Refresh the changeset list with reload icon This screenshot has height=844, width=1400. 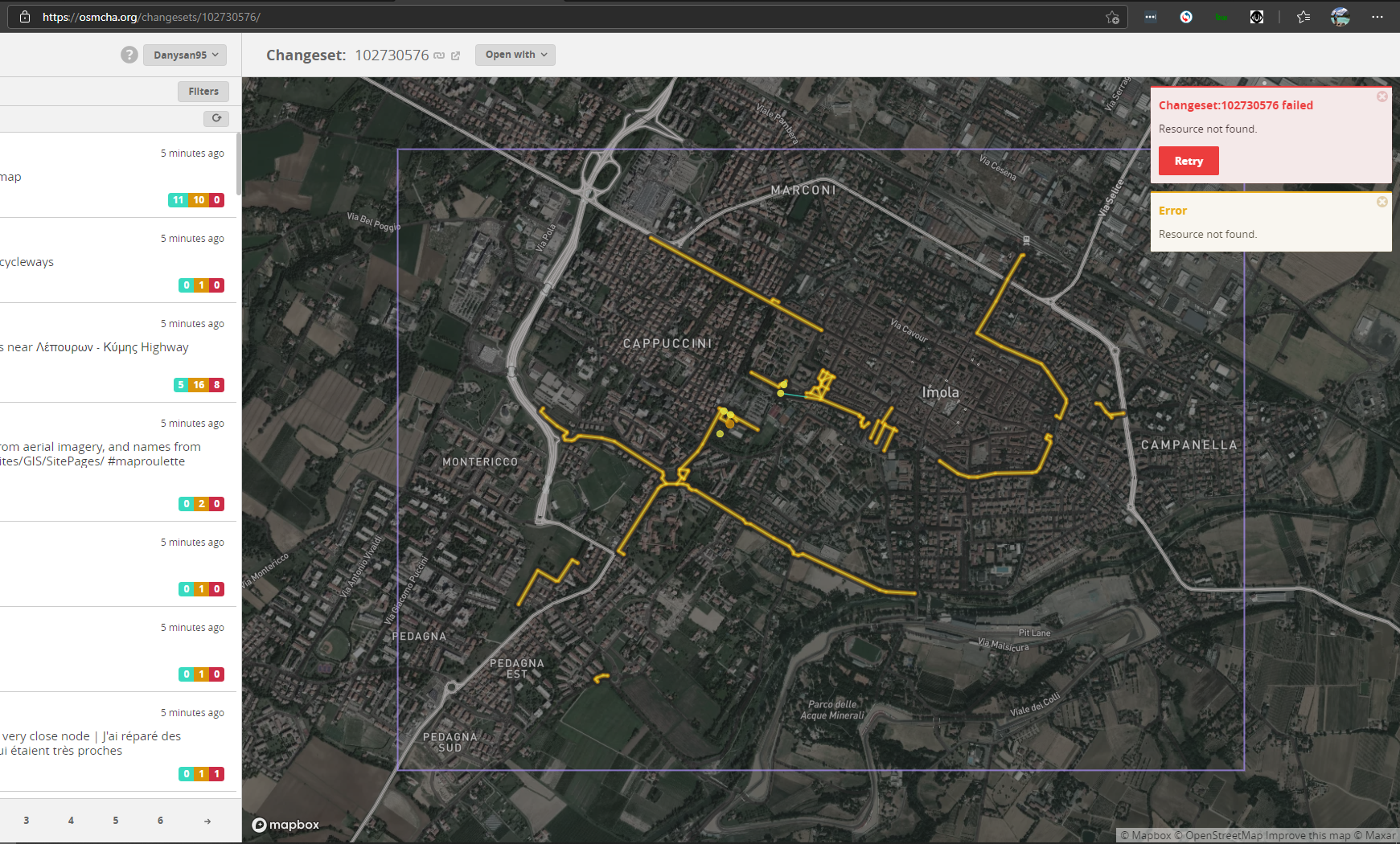216,118
